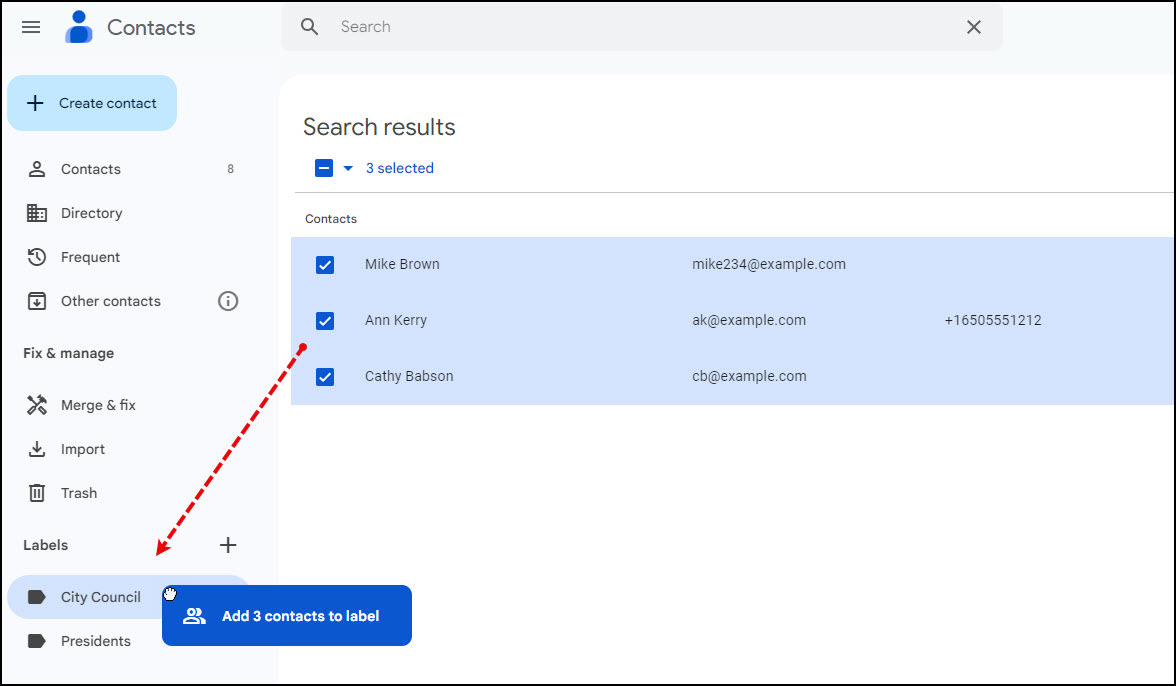1176x686 pixels.
Task: Uncheck Mike Brown's checkbox
Action: tap(324, 264)
